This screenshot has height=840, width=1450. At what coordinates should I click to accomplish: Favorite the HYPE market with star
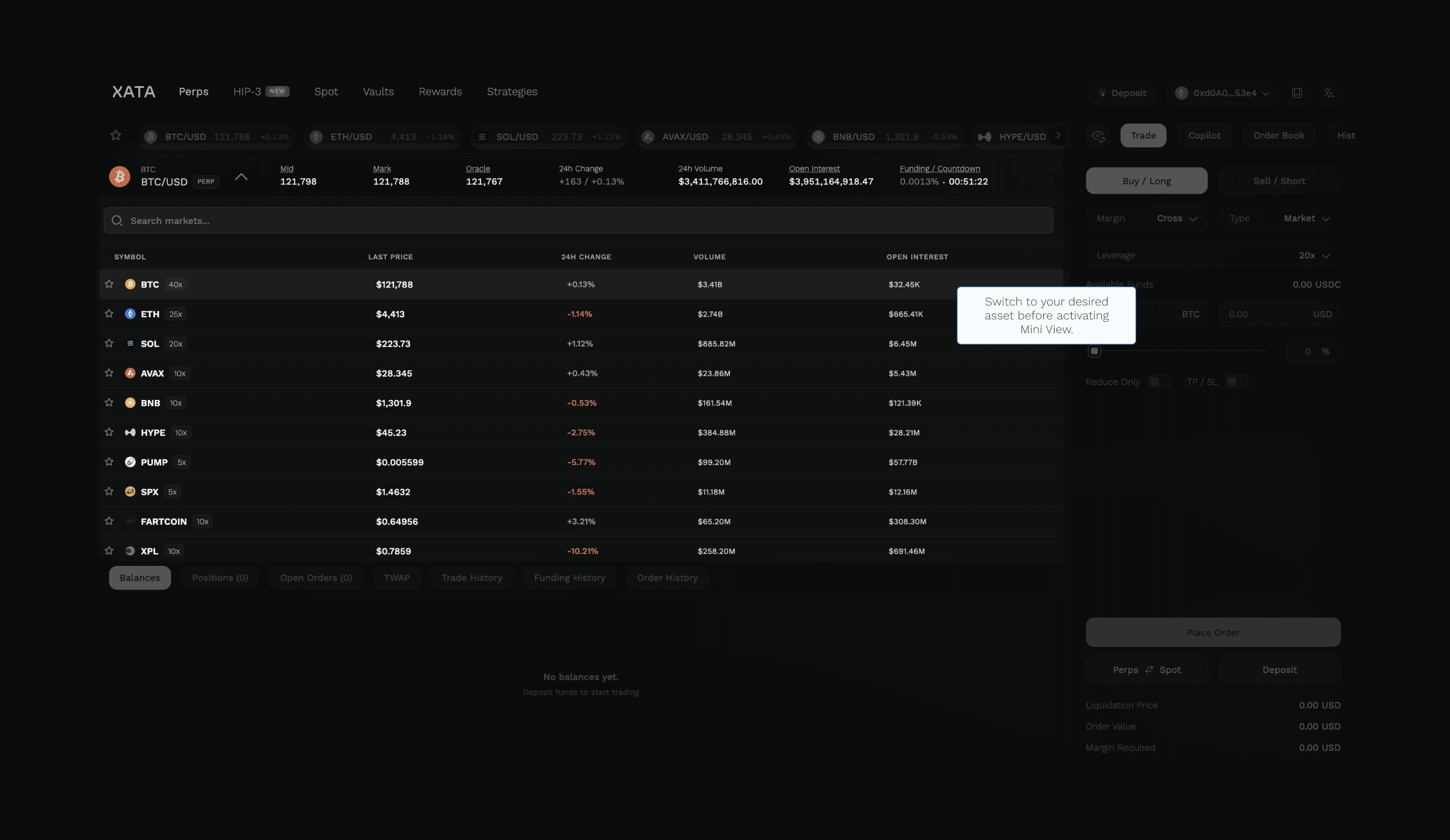pyautogui.click(x=109, y=432)
